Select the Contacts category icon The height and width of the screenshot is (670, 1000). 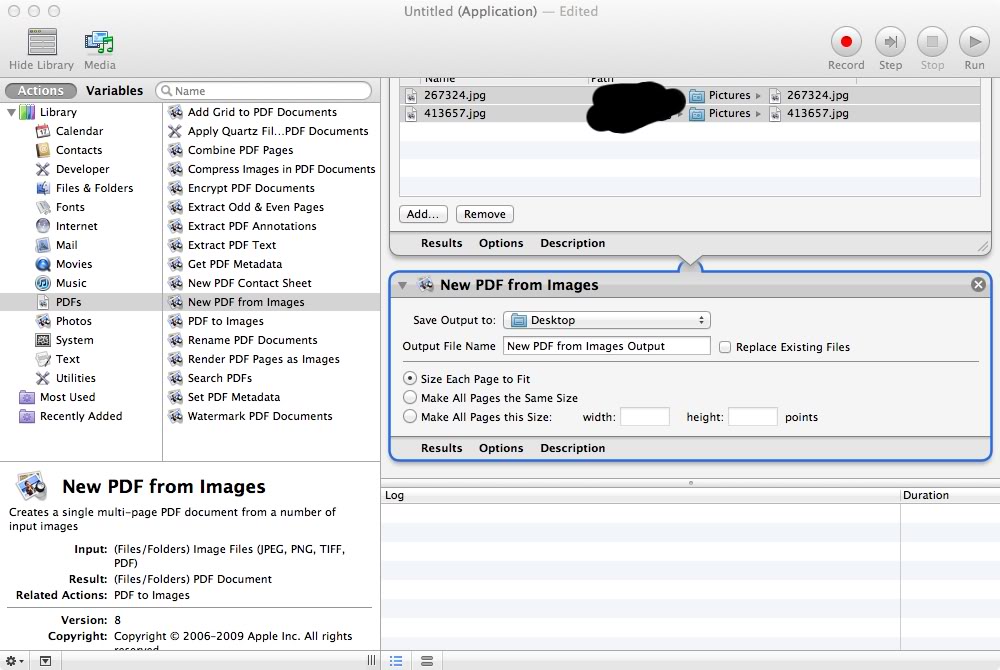[43, 150]
